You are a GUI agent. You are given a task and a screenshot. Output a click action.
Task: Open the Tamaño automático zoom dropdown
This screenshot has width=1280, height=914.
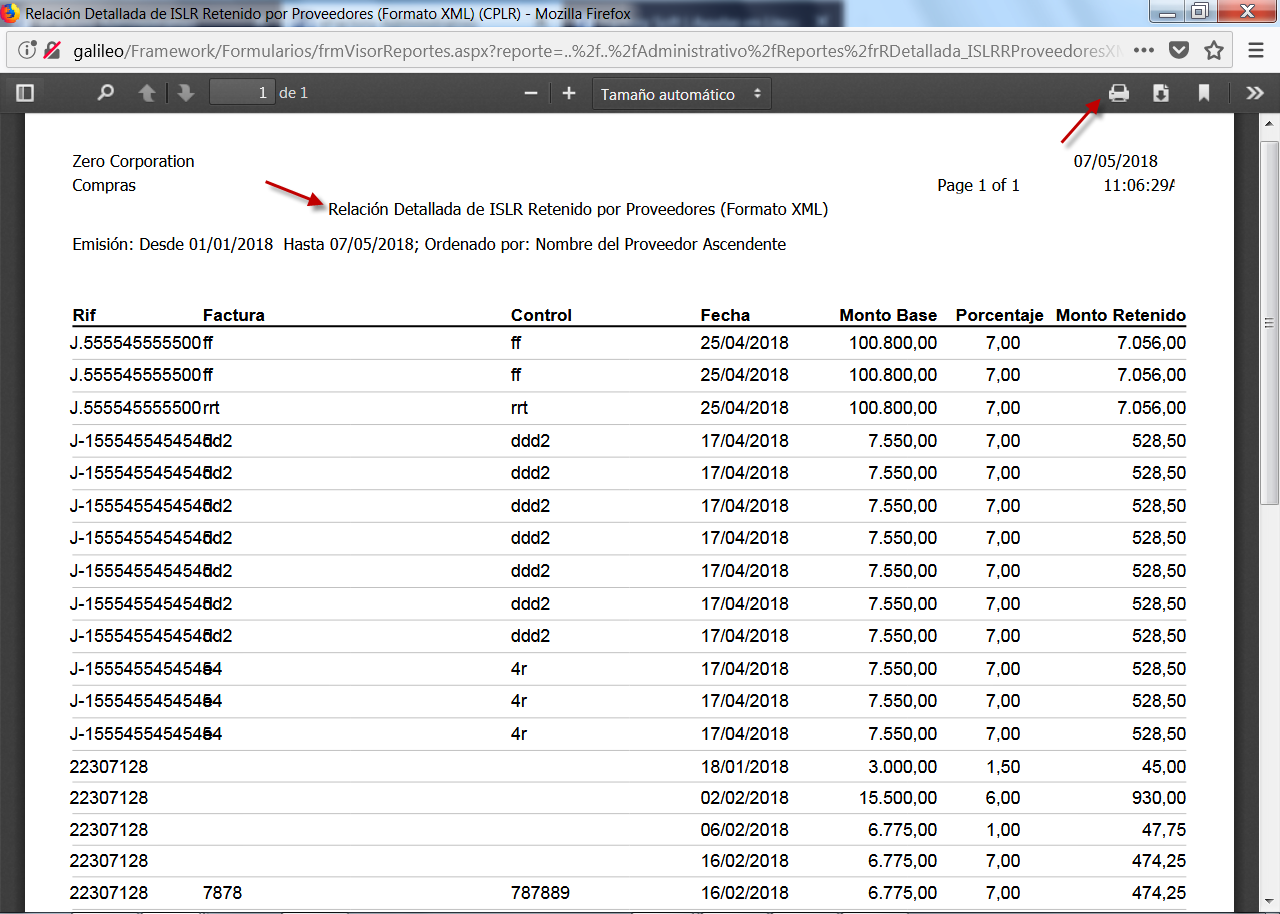(x=681, y=94)
